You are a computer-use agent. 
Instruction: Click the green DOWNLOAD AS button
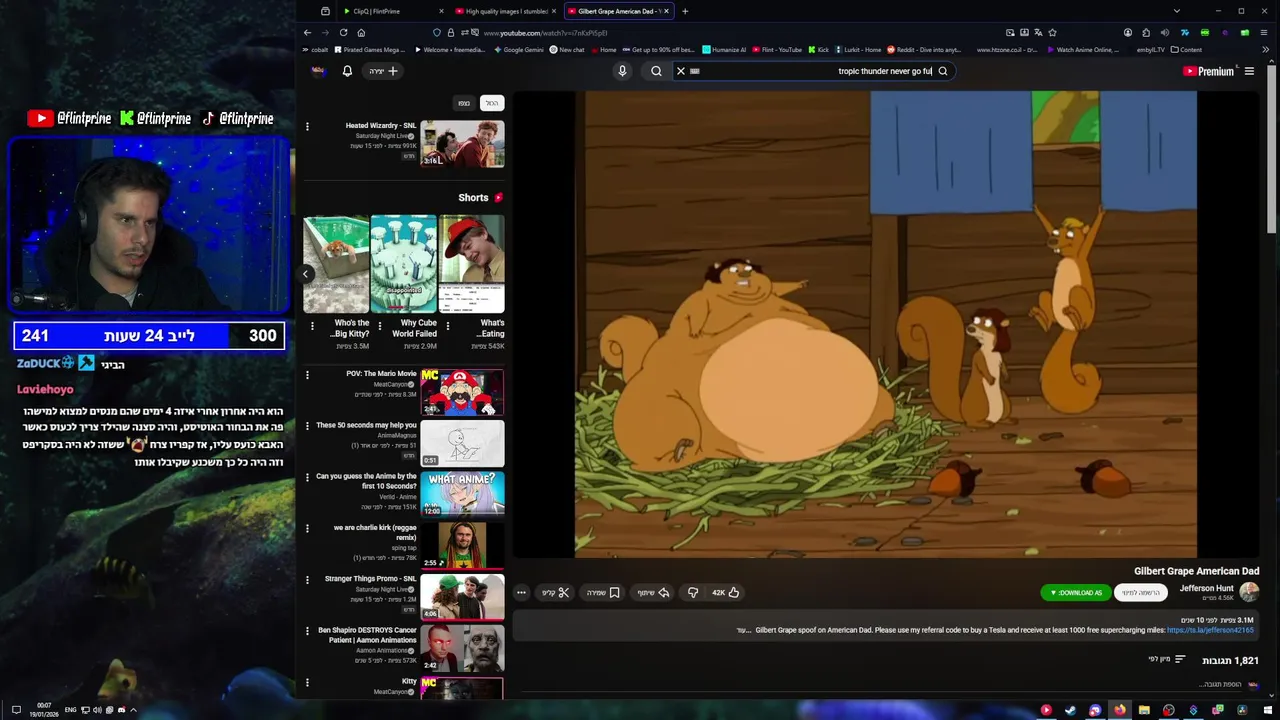[1075, 593]
